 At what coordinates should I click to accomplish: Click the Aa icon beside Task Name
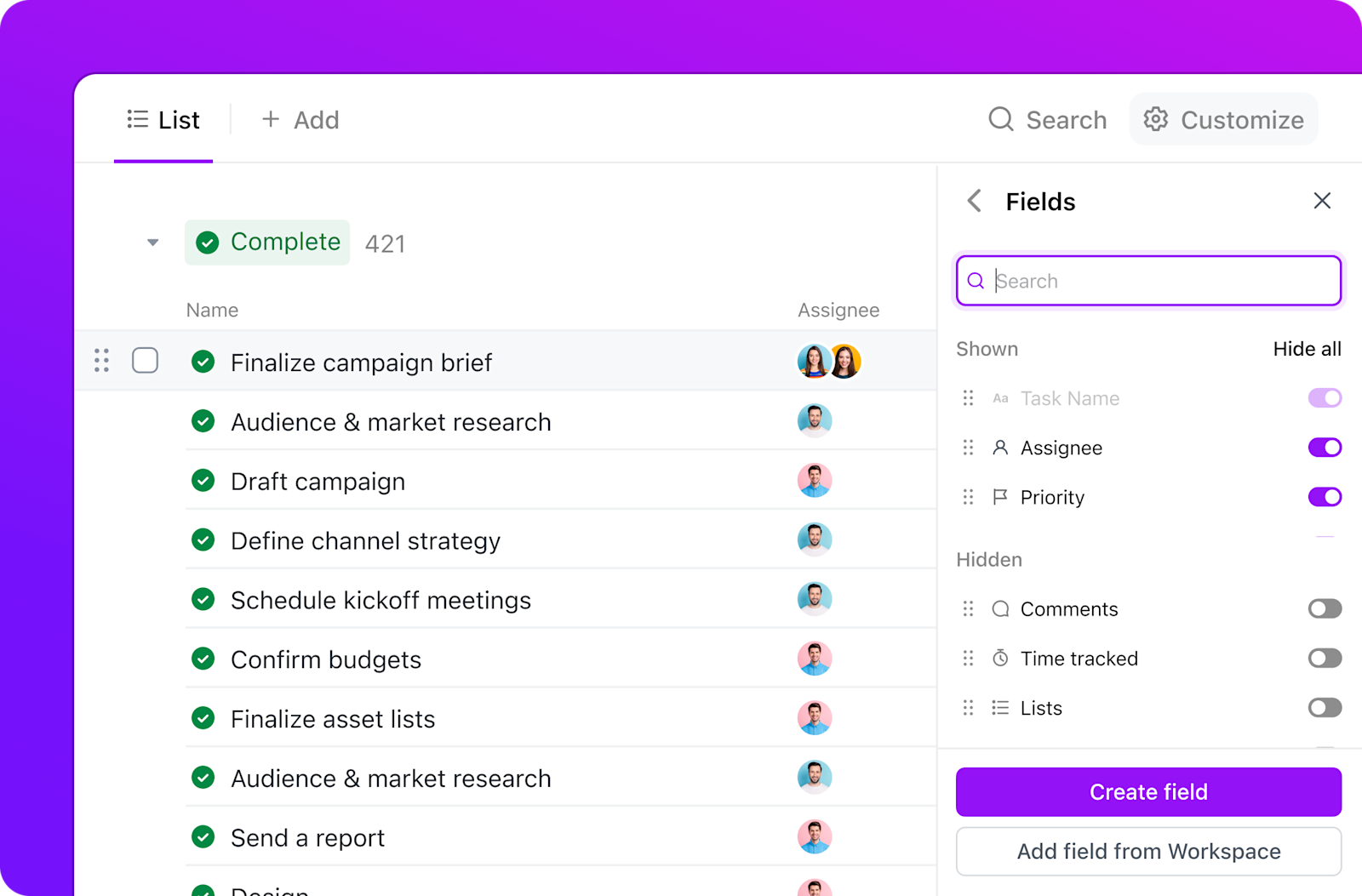pyautogui.click(x=1000, y=397)
